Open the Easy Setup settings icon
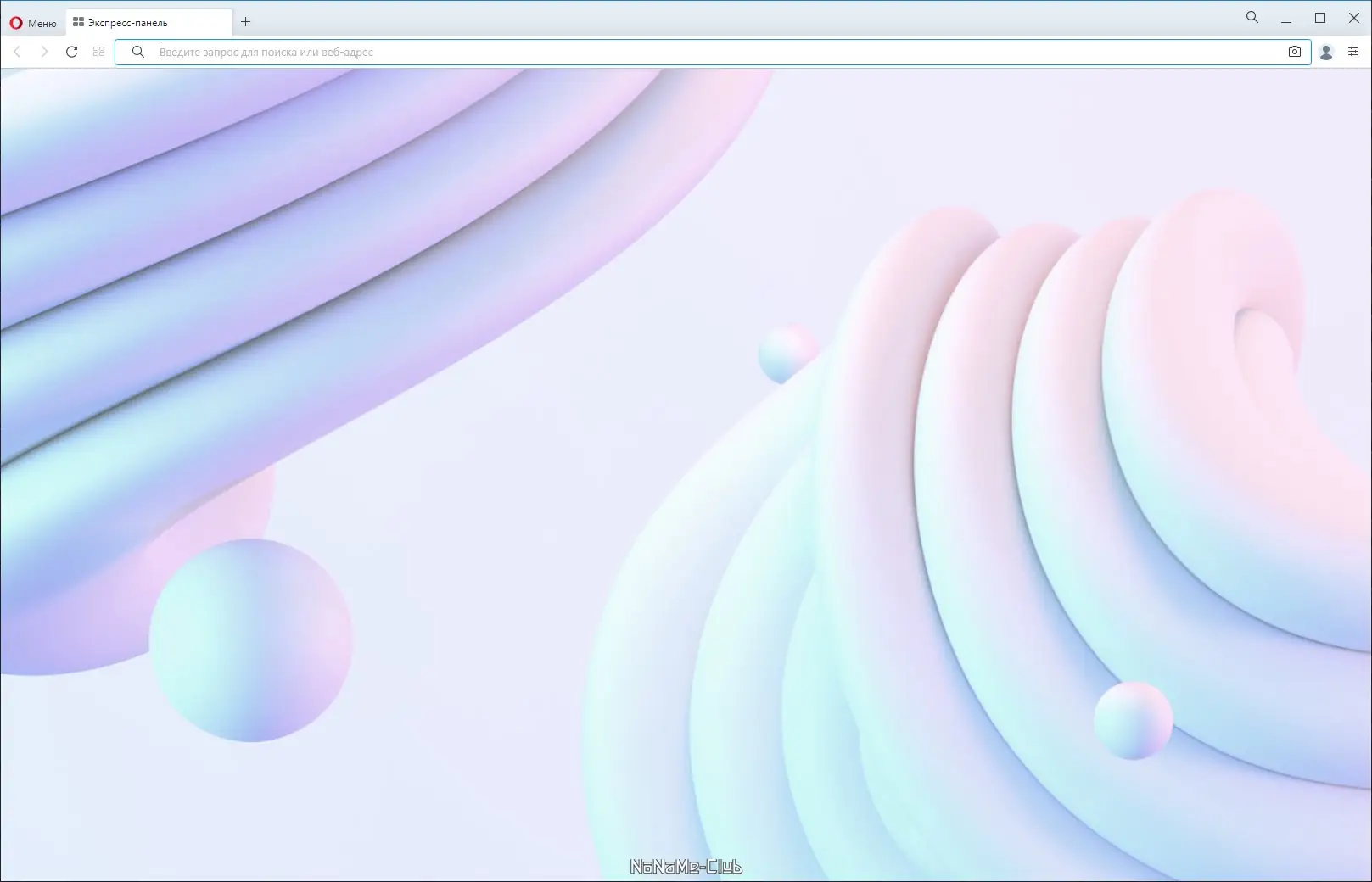 pyautogui.click(x=1353, y=52)
